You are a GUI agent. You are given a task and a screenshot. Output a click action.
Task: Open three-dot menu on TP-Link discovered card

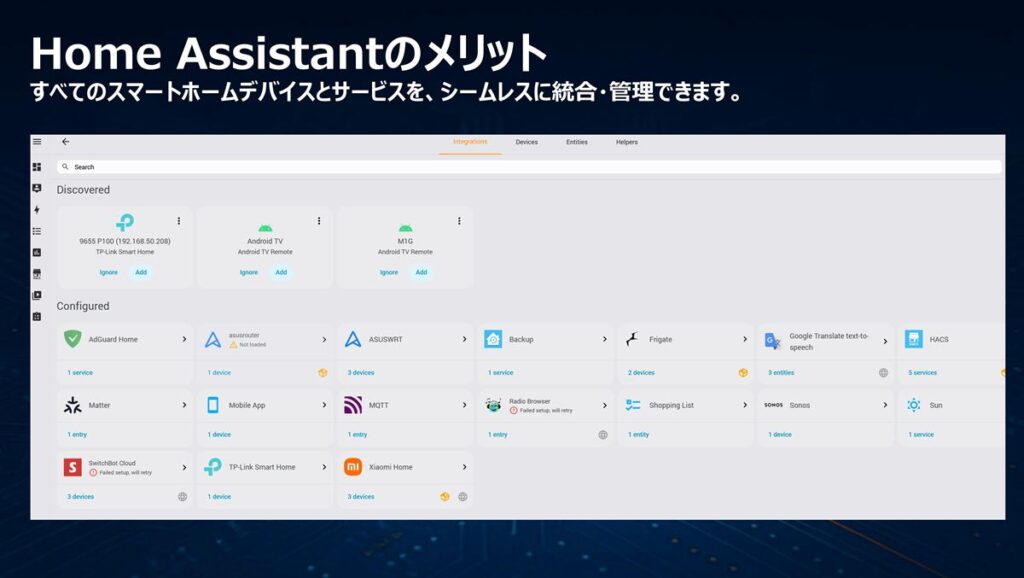tap(179, 221)
